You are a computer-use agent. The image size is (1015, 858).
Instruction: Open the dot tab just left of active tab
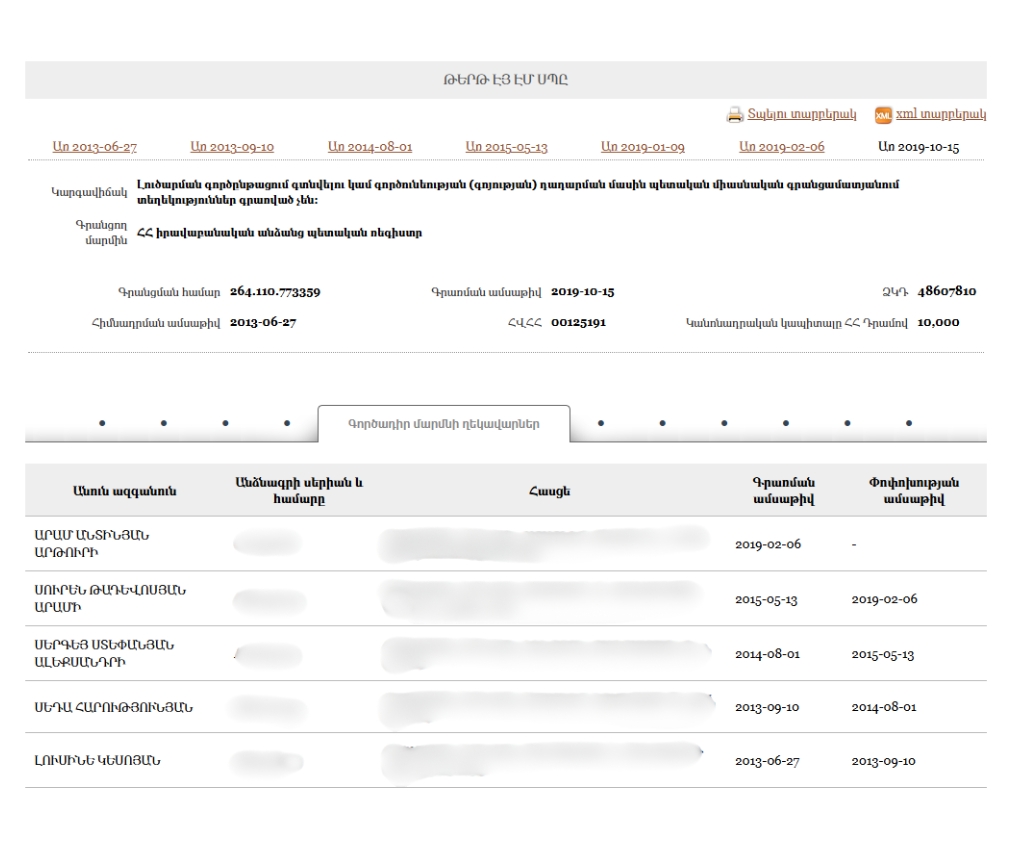(x=288, y=423)
